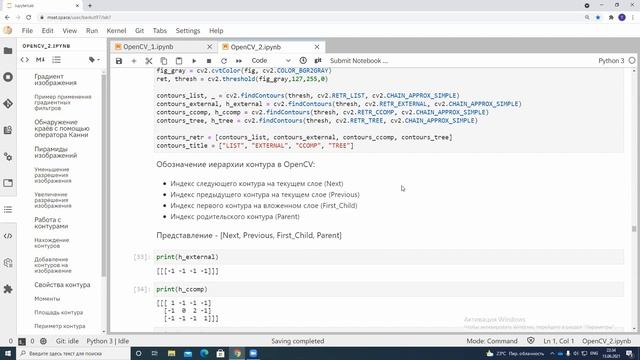
Task: Interrupt the kernel with the stop icon
Action: (209, 61)
